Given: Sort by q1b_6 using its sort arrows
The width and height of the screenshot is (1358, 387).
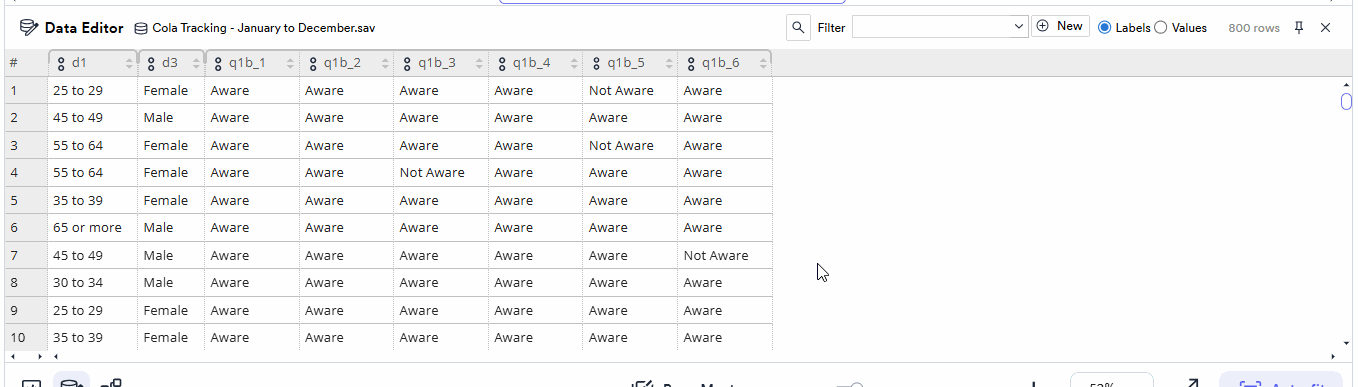Looking at the screenshot, I should click(x=763, y=64).
